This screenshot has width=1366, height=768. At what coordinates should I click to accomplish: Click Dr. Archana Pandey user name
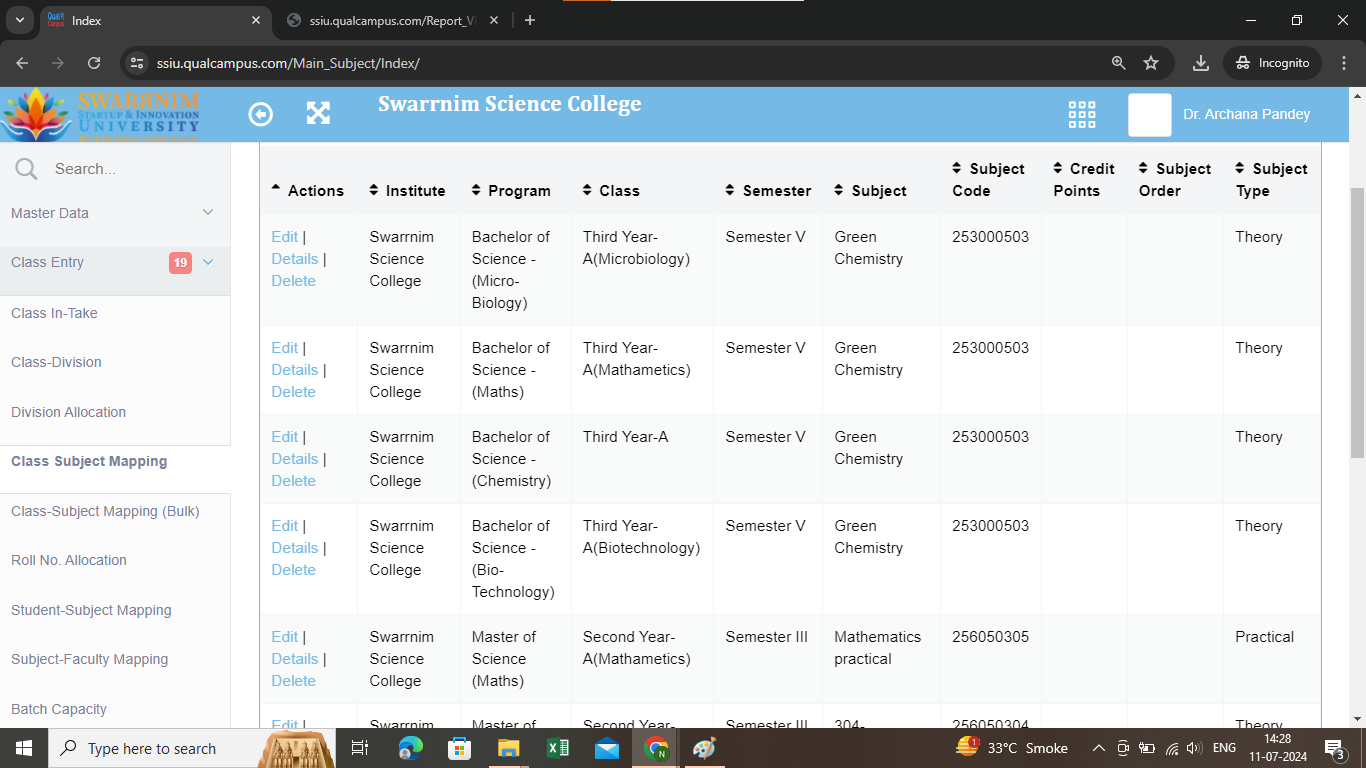1246,114
